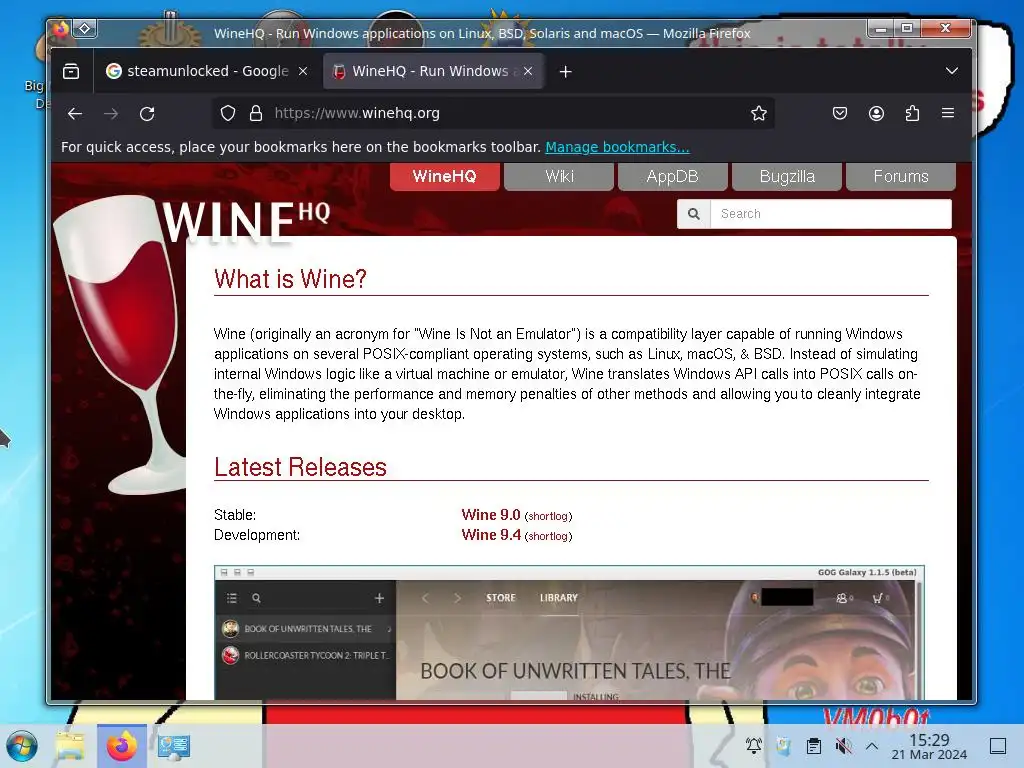The height and width of the screenshot is (768, 1024).
Task: Click the show desktop button
Action: click(x=998, y=746)
